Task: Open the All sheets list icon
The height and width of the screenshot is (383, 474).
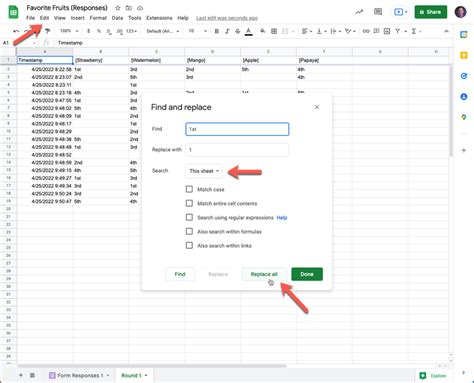Action: [32, 375]
